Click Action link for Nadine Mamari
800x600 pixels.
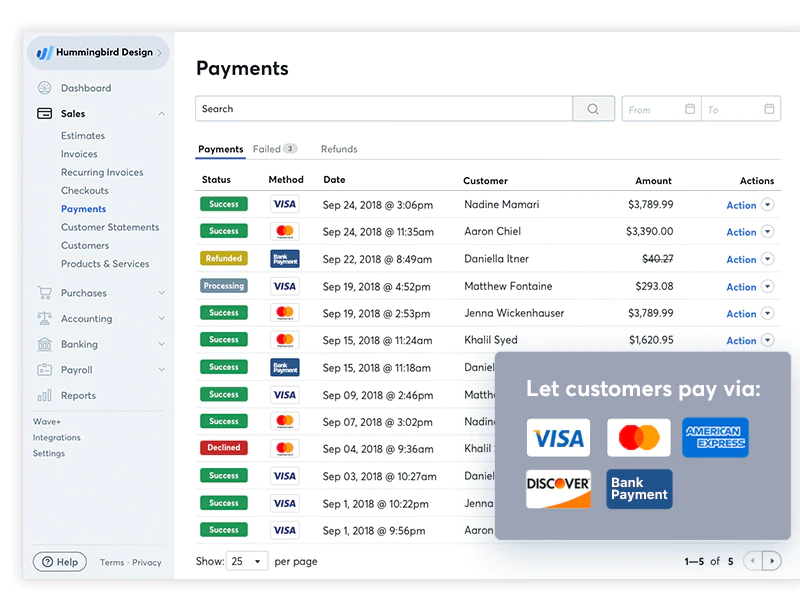pyautogui.click(x=741, y=205)
